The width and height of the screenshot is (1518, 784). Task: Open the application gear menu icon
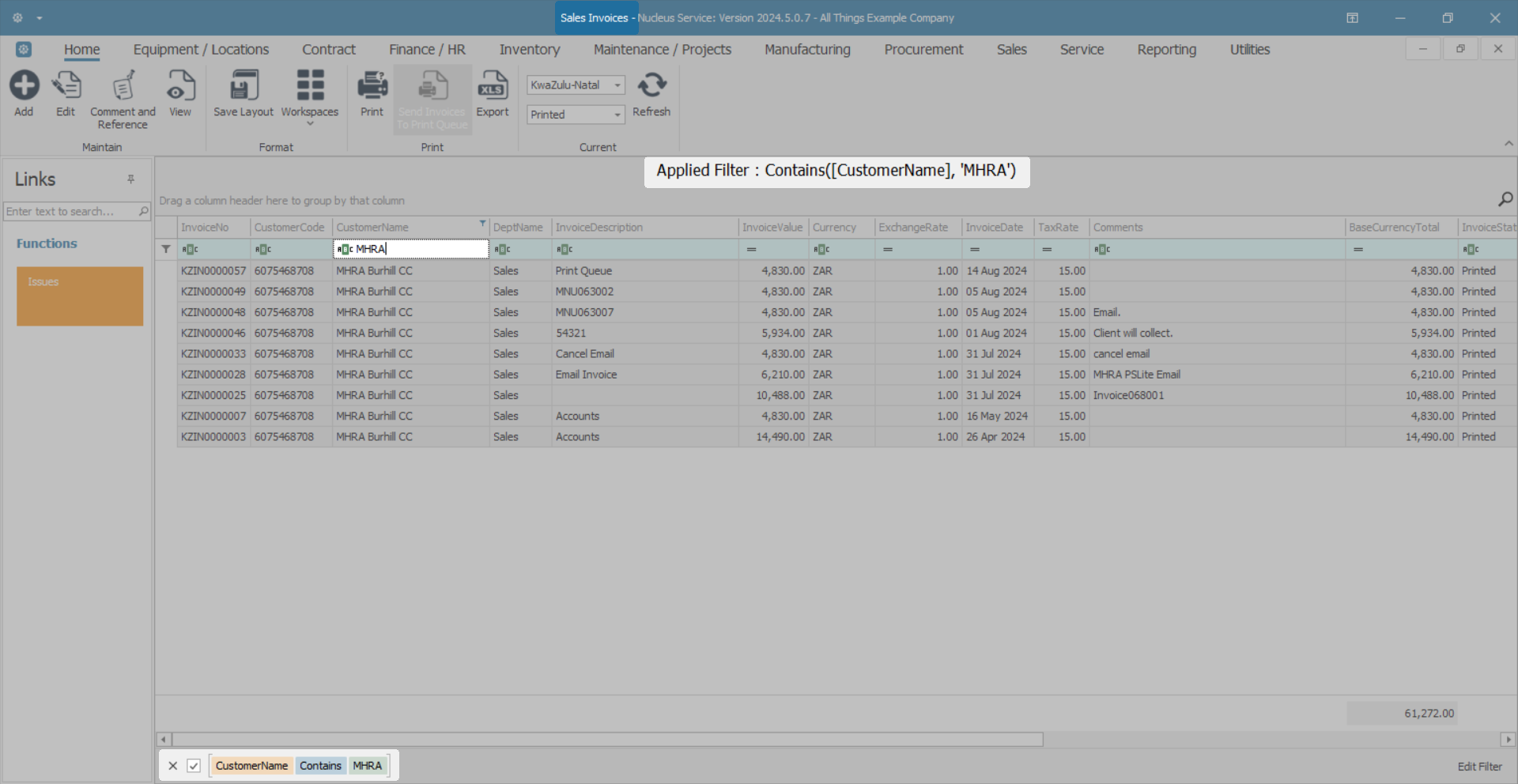tap(17, 17)
